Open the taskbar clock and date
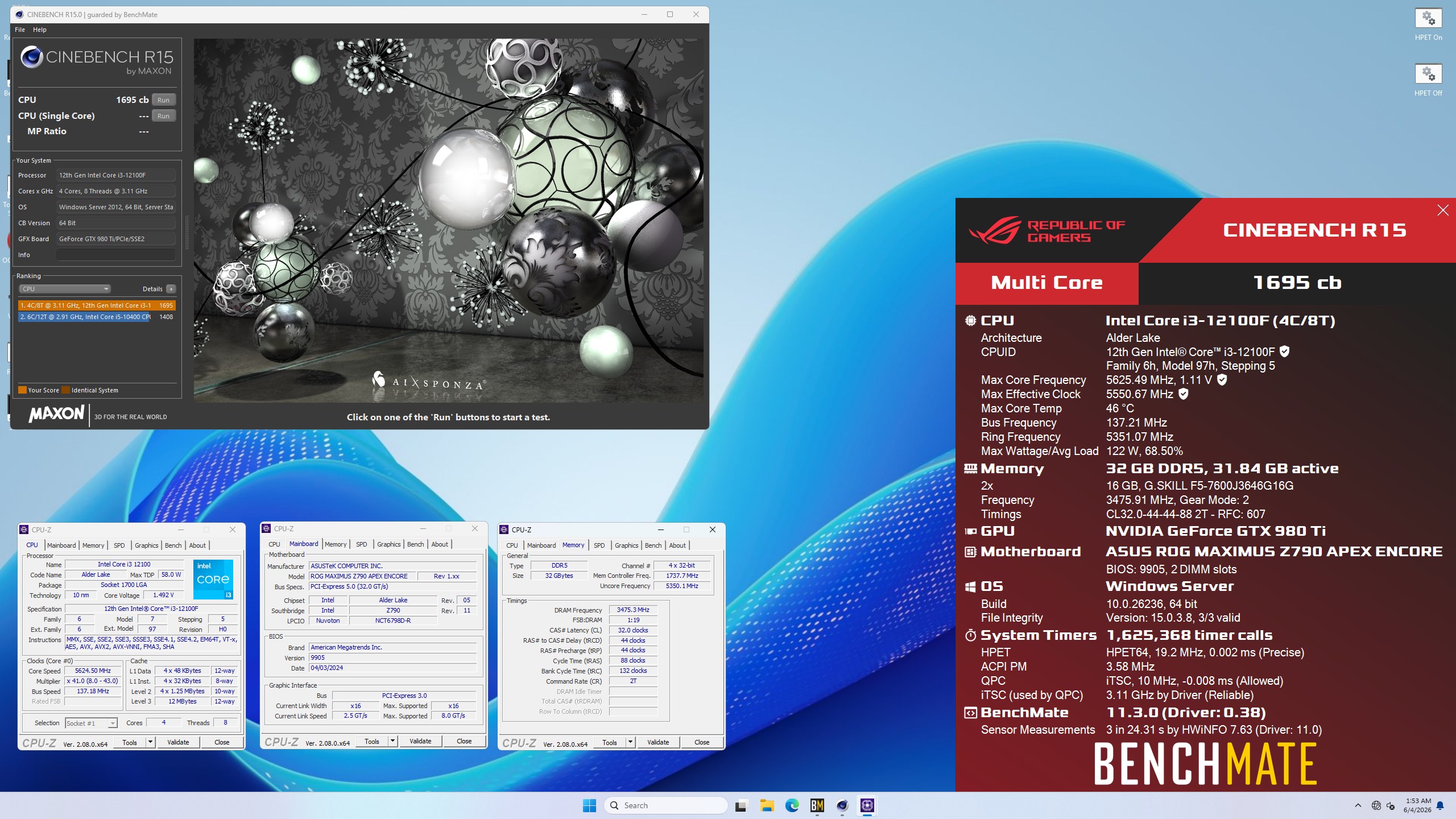This screenshot has width=1456, height=819. (x=1417, y=805)
